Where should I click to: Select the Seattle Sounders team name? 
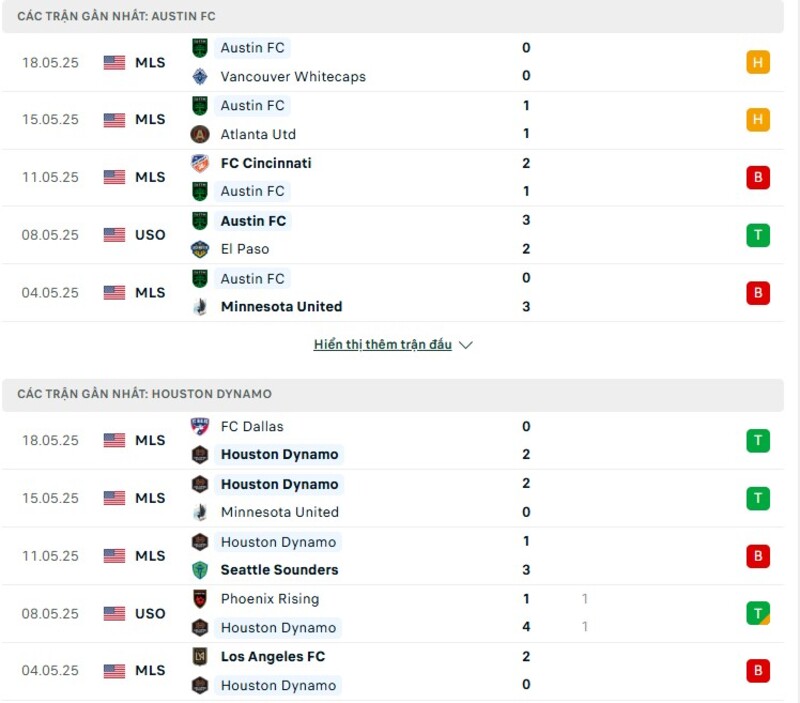pyautogui.click(x=279, y=570)
